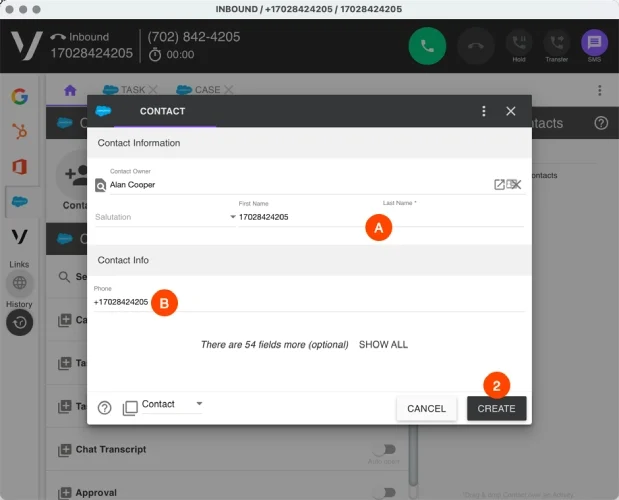The image size is (619, 500).
Task: Click SHOW ALL optional fields
Action: click(383, 345)
